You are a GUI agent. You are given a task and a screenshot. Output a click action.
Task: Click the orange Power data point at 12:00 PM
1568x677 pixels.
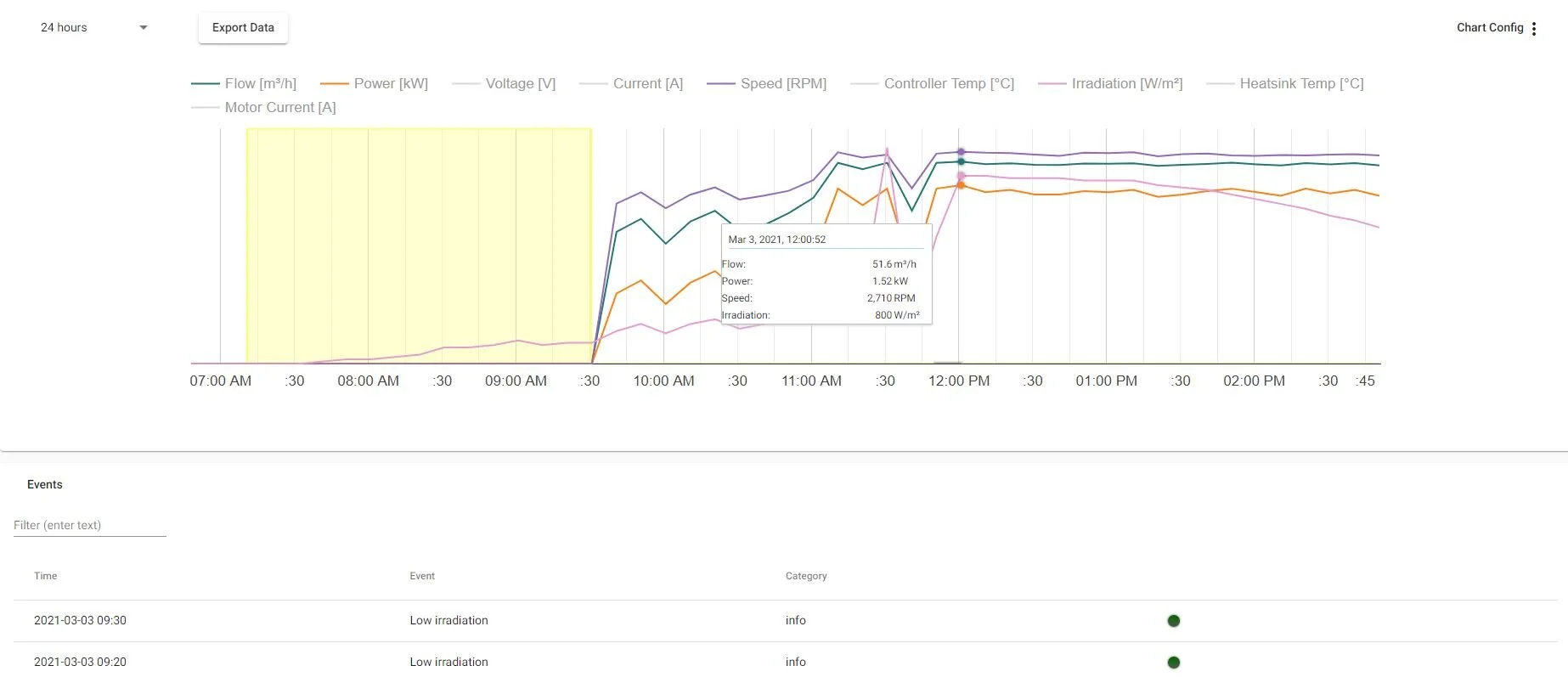(961, 184)
